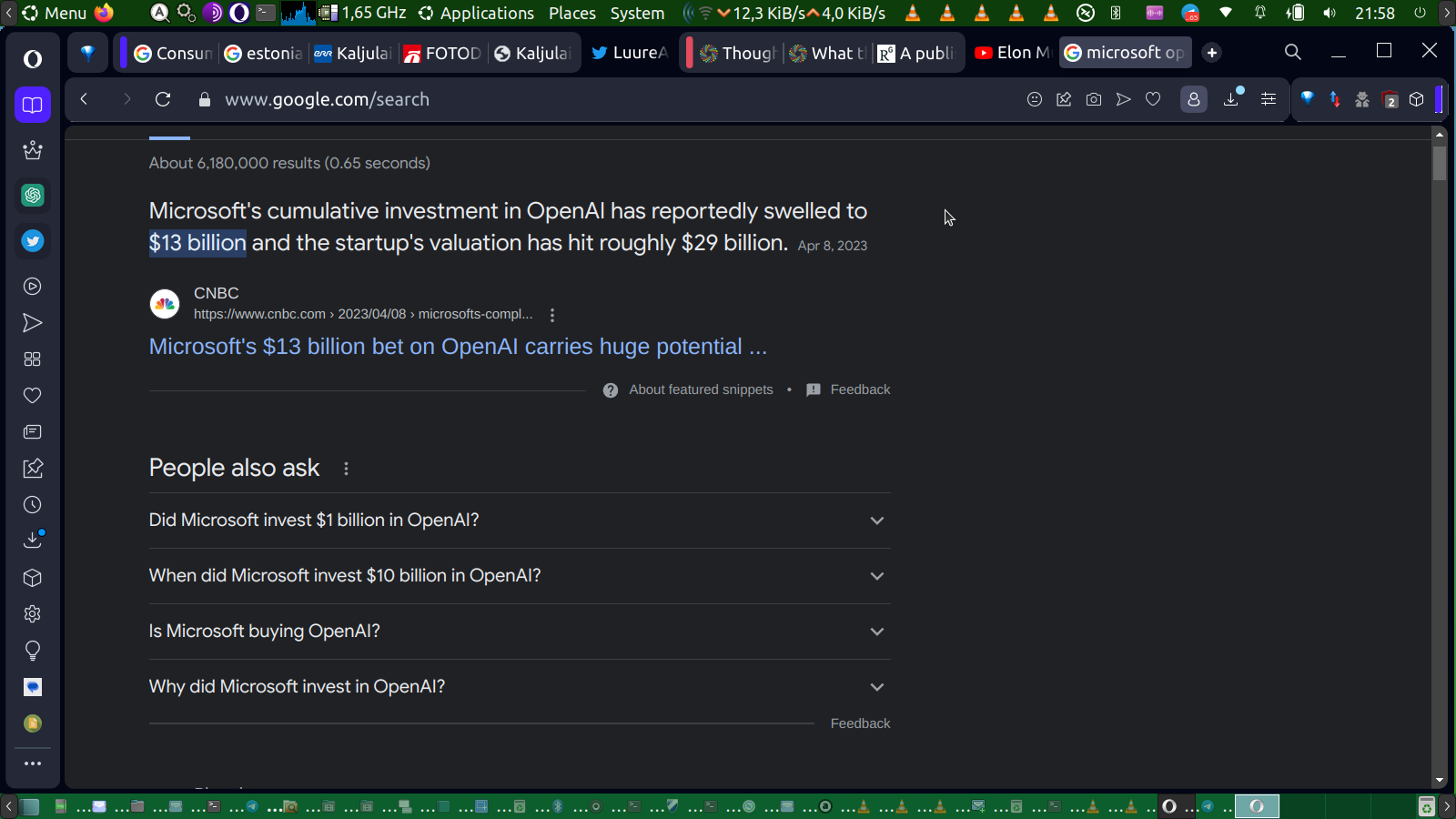Viewport: 1456px width, 819px height.
Task: Open Speed Dial grid in the sidebar
Action: click(33, 359)
